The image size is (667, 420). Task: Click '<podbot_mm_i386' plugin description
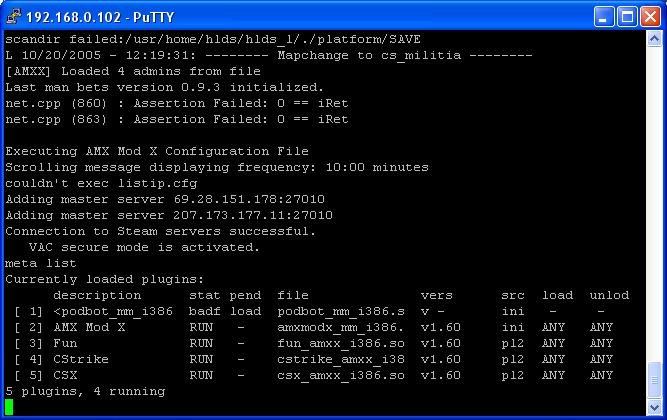[x=113, y=311]
